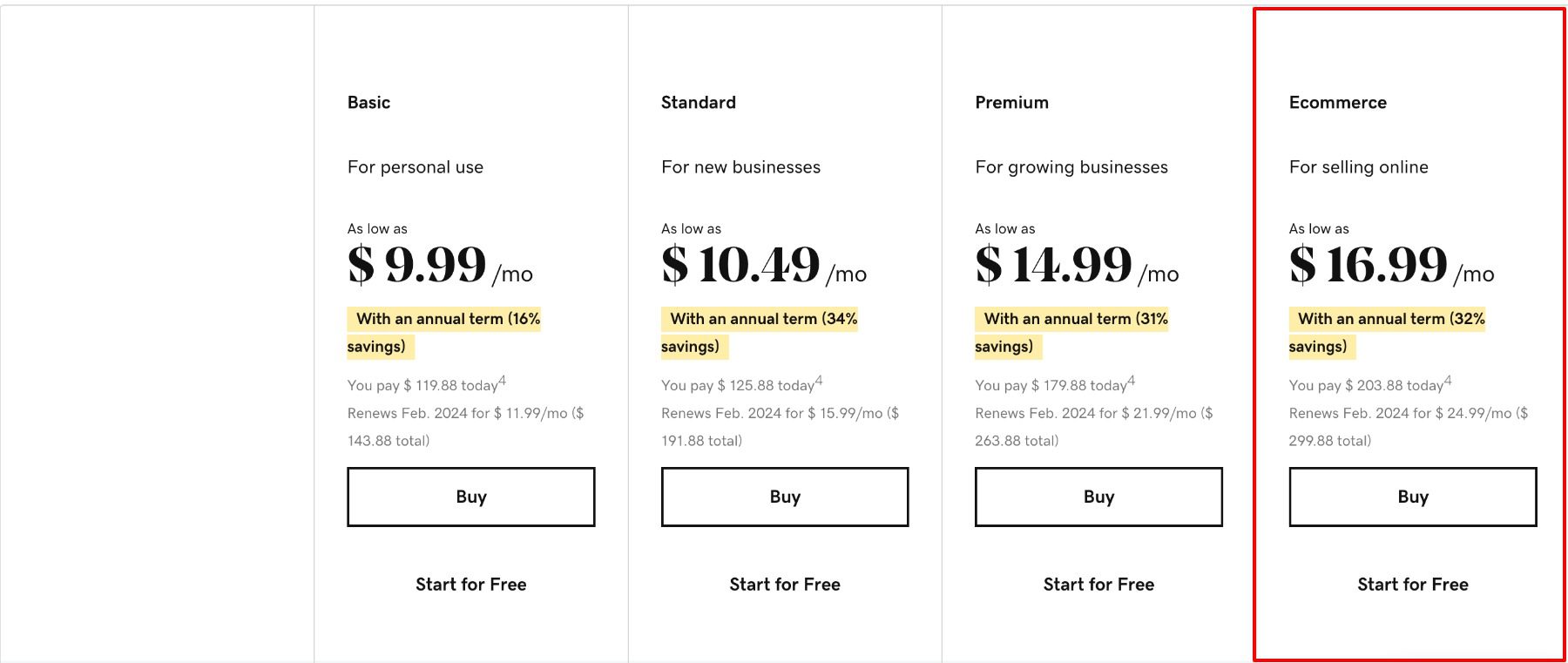Click footnote 4 beside Standard's $125.88 payment

click(817, 378)
